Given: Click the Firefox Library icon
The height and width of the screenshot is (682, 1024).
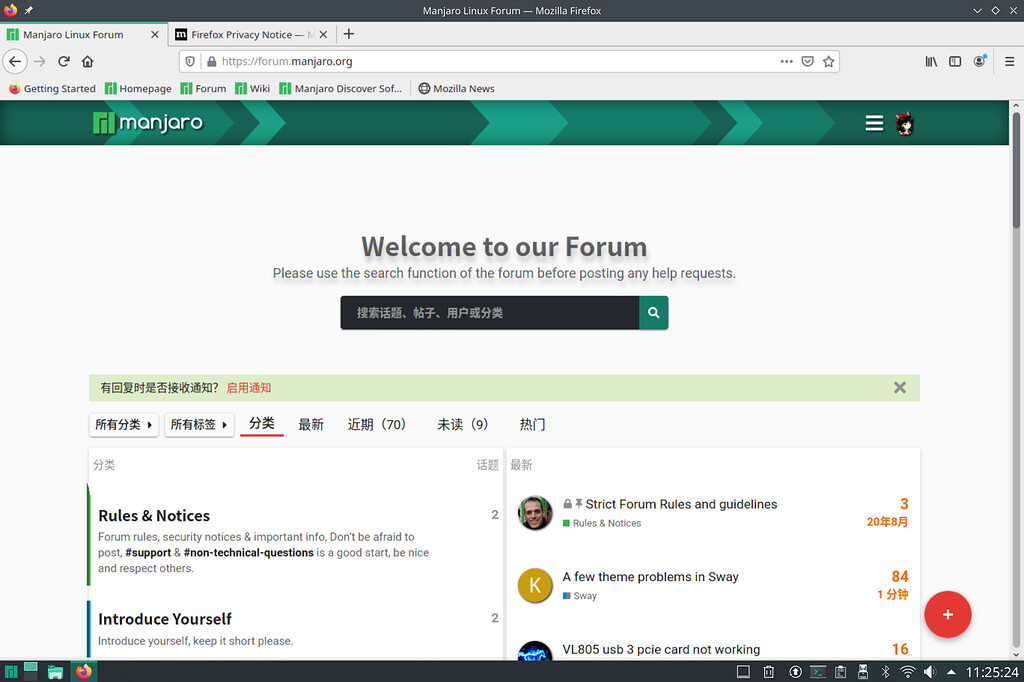Looking at the screenshot, I should (x=930, y=61).
